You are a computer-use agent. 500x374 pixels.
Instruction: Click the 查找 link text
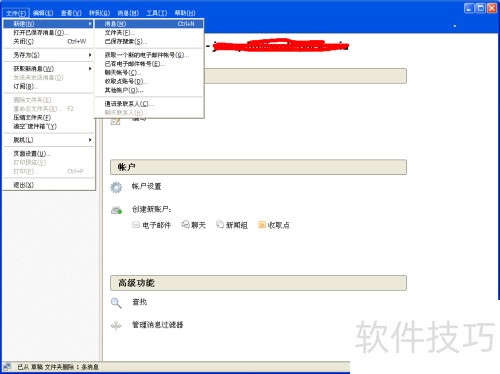(139, 302)
